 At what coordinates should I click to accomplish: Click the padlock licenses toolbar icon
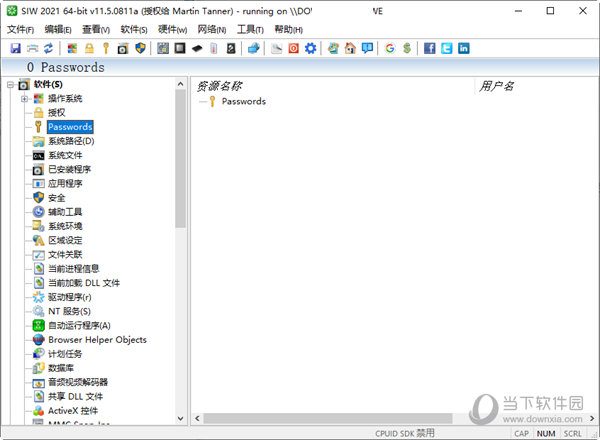coord(89,48)
